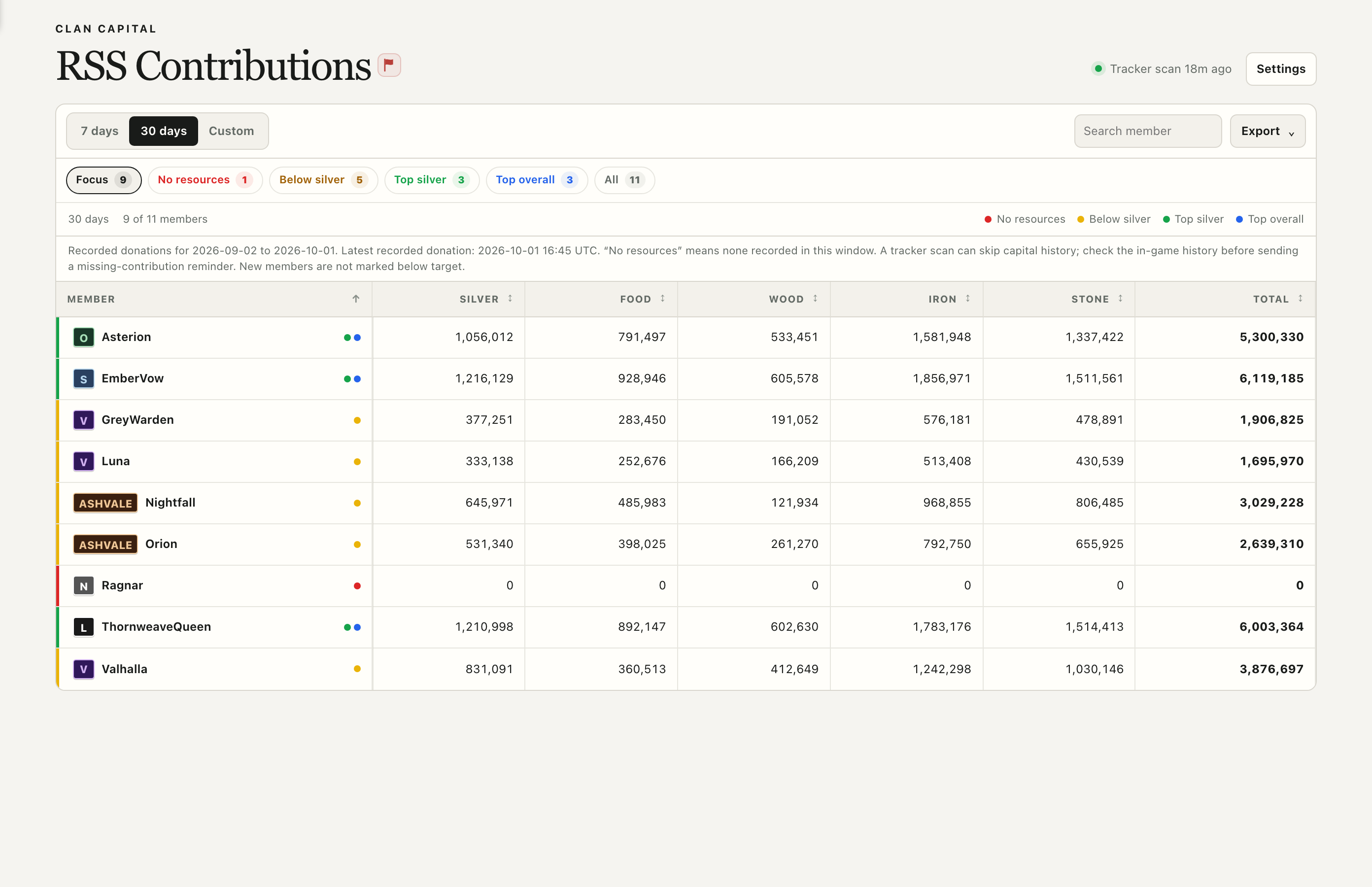This screenshot has height=887, width=1372.
Task: Click the No resources legend red swatch
Action: 988,219
